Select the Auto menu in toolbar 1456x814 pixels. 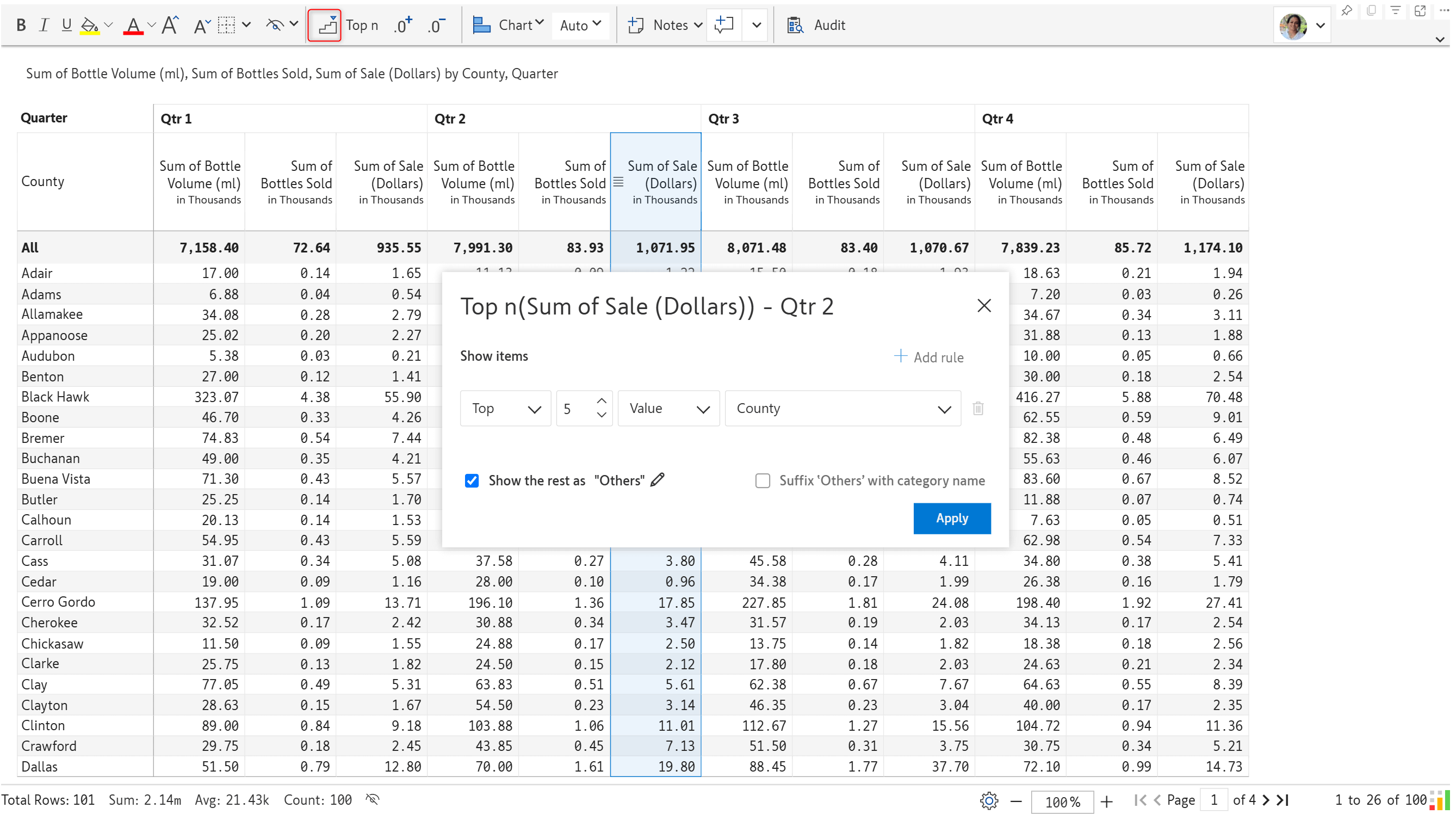[579, 25]
